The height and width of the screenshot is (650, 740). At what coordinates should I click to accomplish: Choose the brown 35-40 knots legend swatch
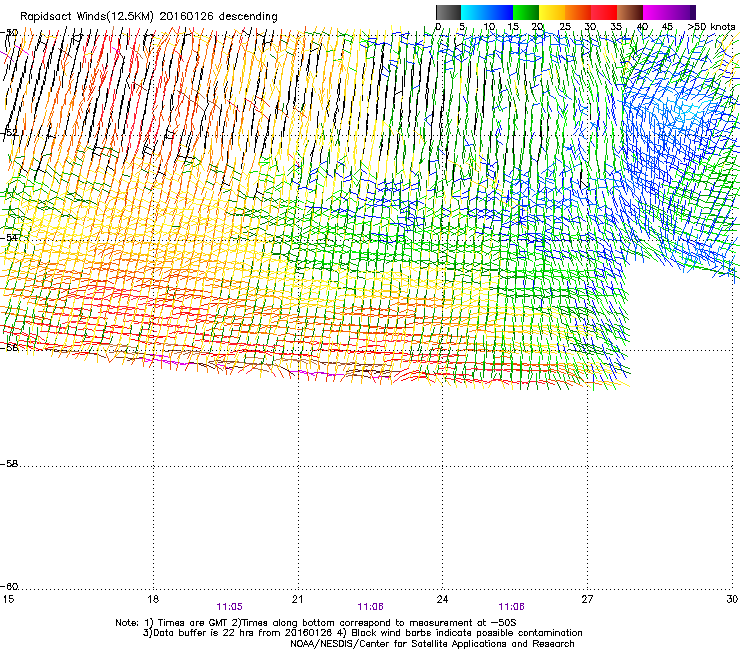pos(630,12)
